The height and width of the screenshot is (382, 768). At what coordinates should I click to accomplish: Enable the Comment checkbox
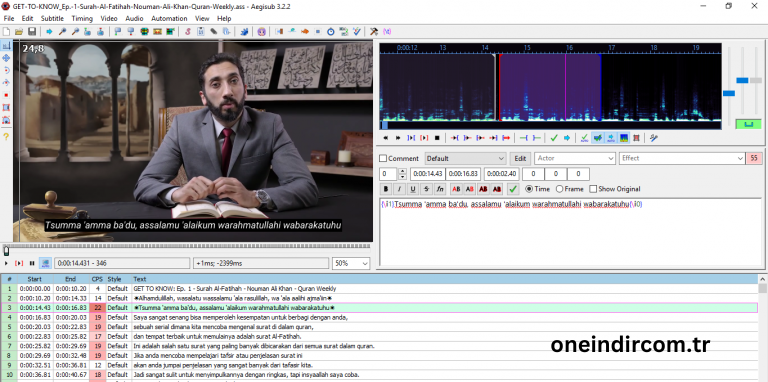click(383, 158)
